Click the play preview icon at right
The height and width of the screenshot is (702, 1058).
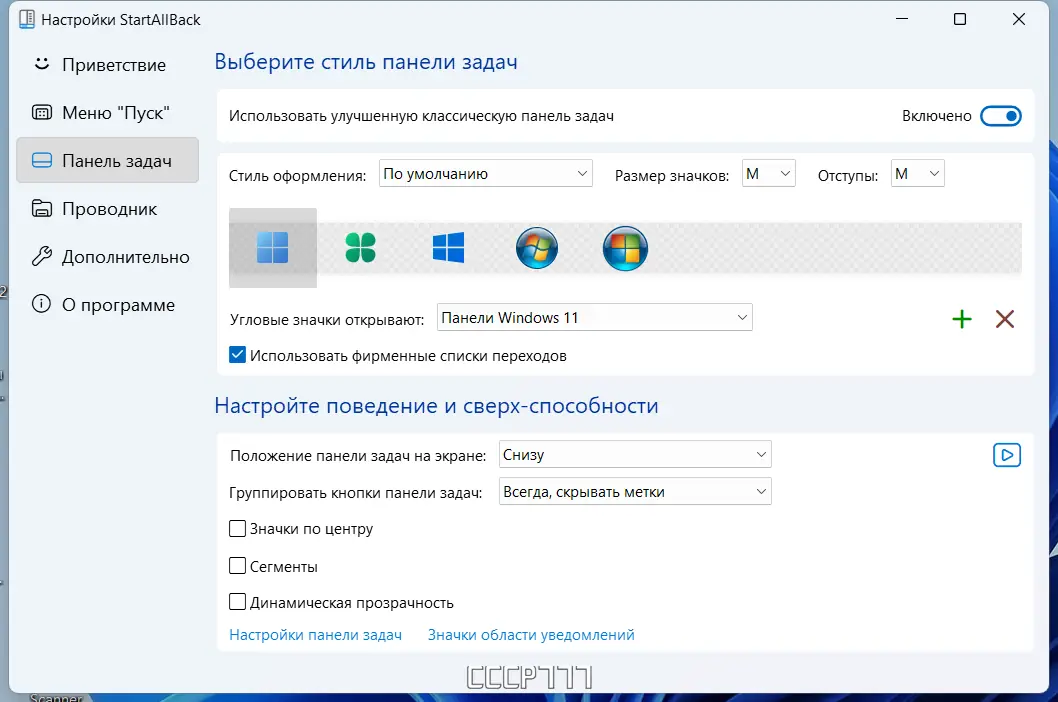click(x=1007, y=455)
